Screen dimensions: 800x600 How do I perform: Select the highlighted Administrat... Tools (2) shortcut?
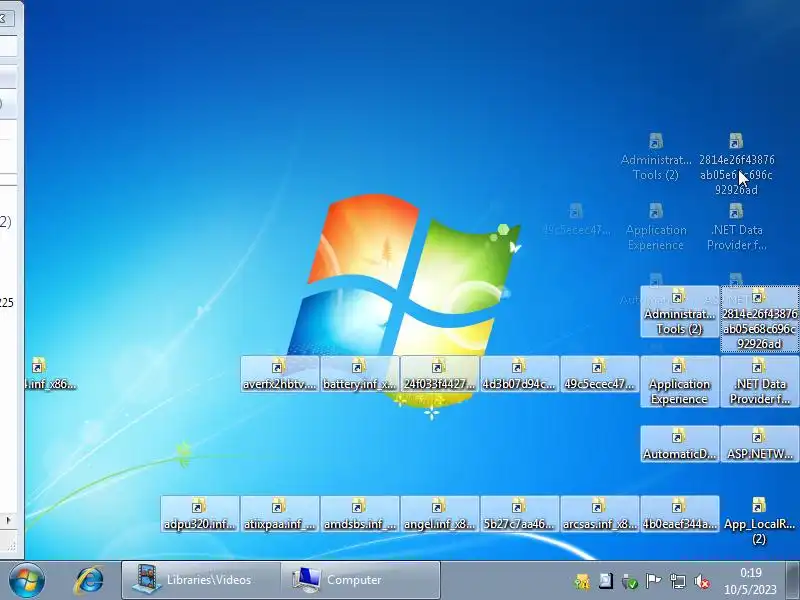[x=680, y=312]
